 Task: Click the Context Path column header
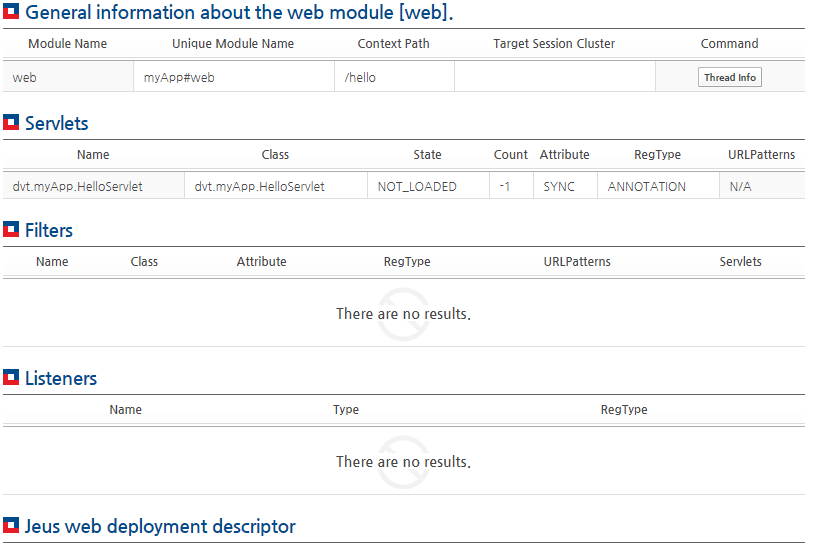pos(394,44)
